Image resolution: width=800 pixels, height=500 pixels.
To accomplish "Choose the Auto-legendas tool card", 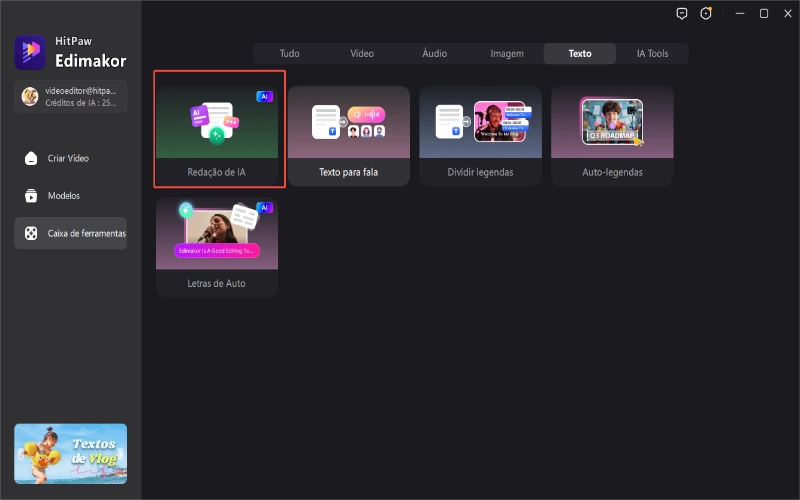I will (x=612, y=136).
